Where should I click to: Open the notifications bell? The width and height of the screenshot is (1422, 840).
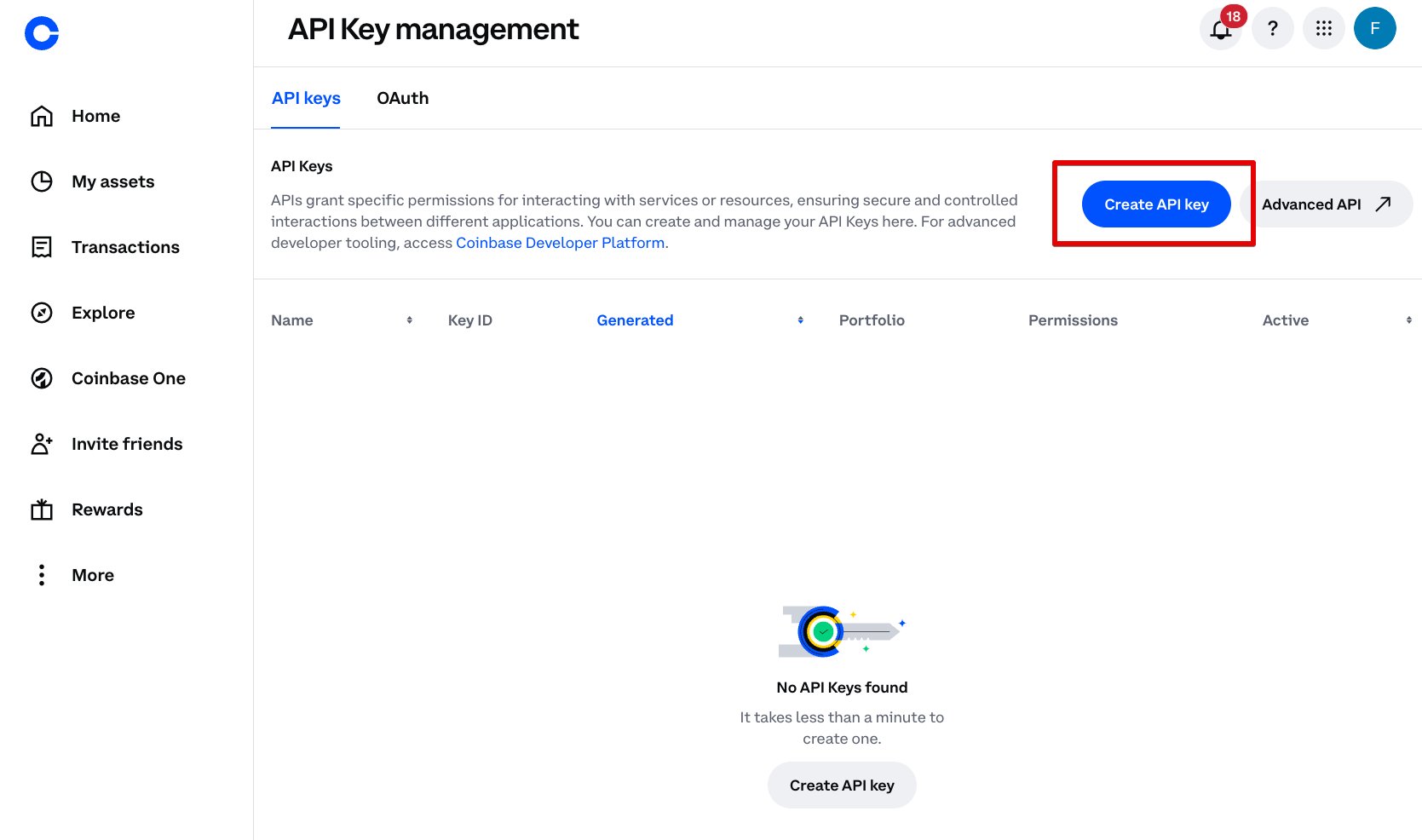1221,29
